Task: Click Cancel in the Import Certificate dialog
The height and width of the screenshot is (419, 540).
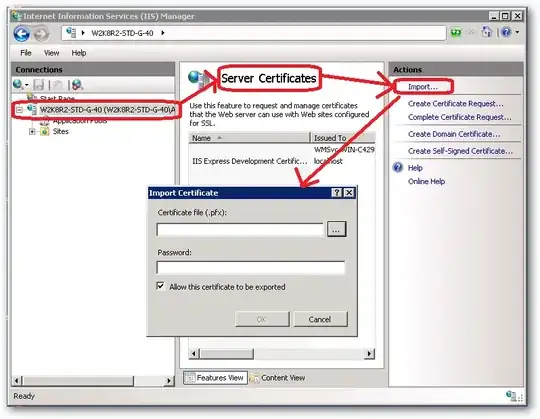Action: click(x=320, y=319)
